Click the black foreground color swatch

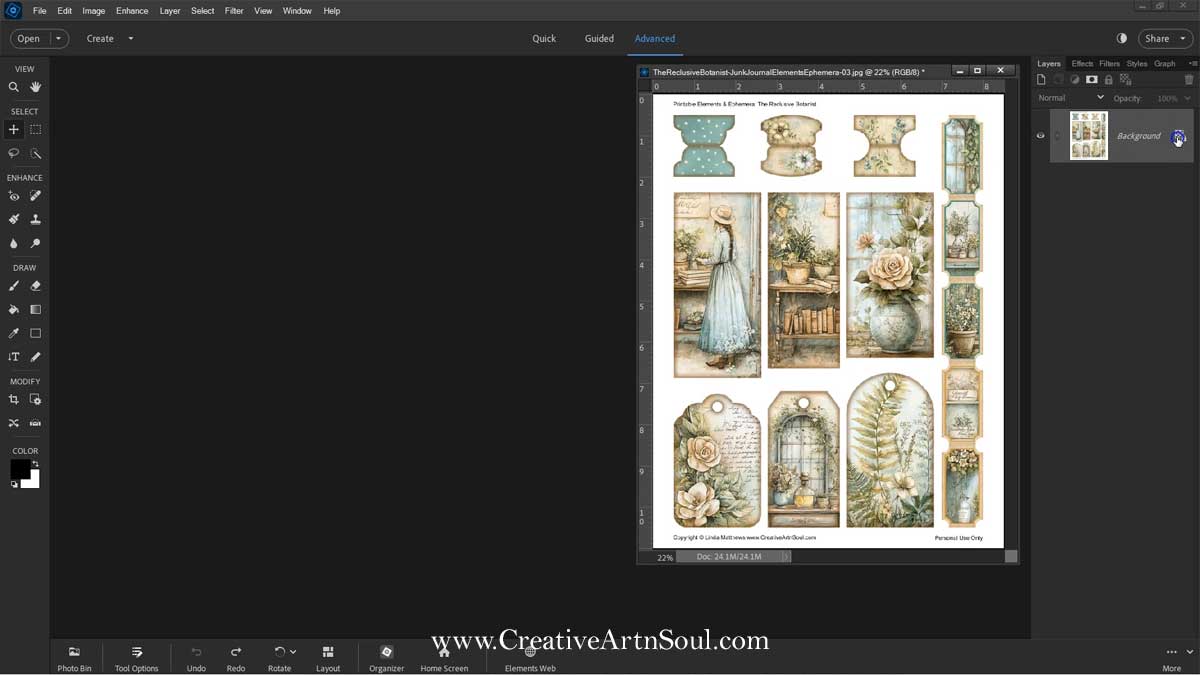(x=19, y=469)
